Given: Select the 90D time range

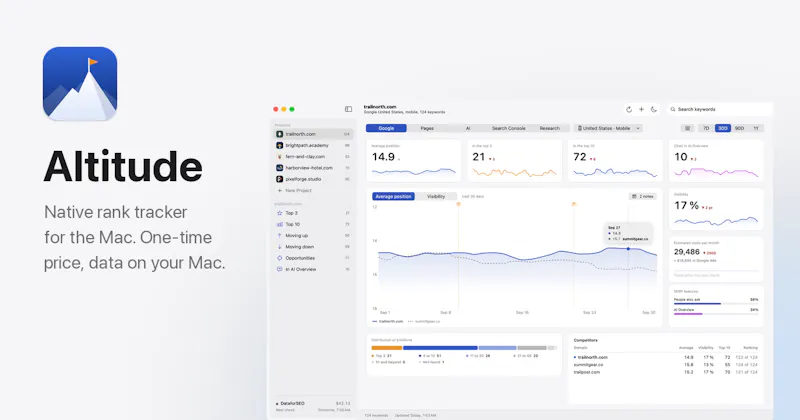Looking at the screenshot, I should point(739,128).
